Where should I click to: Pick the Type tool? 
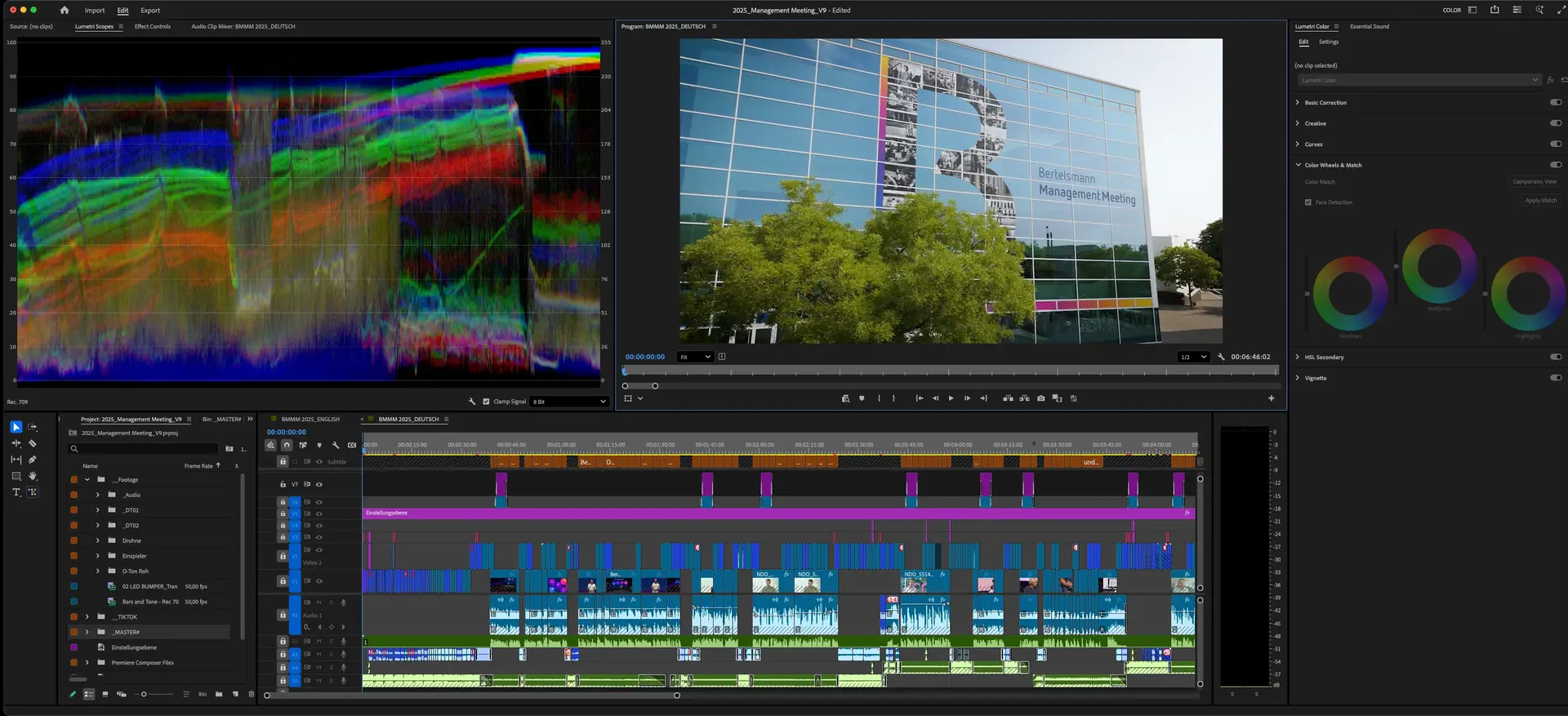tap(16, 492)
